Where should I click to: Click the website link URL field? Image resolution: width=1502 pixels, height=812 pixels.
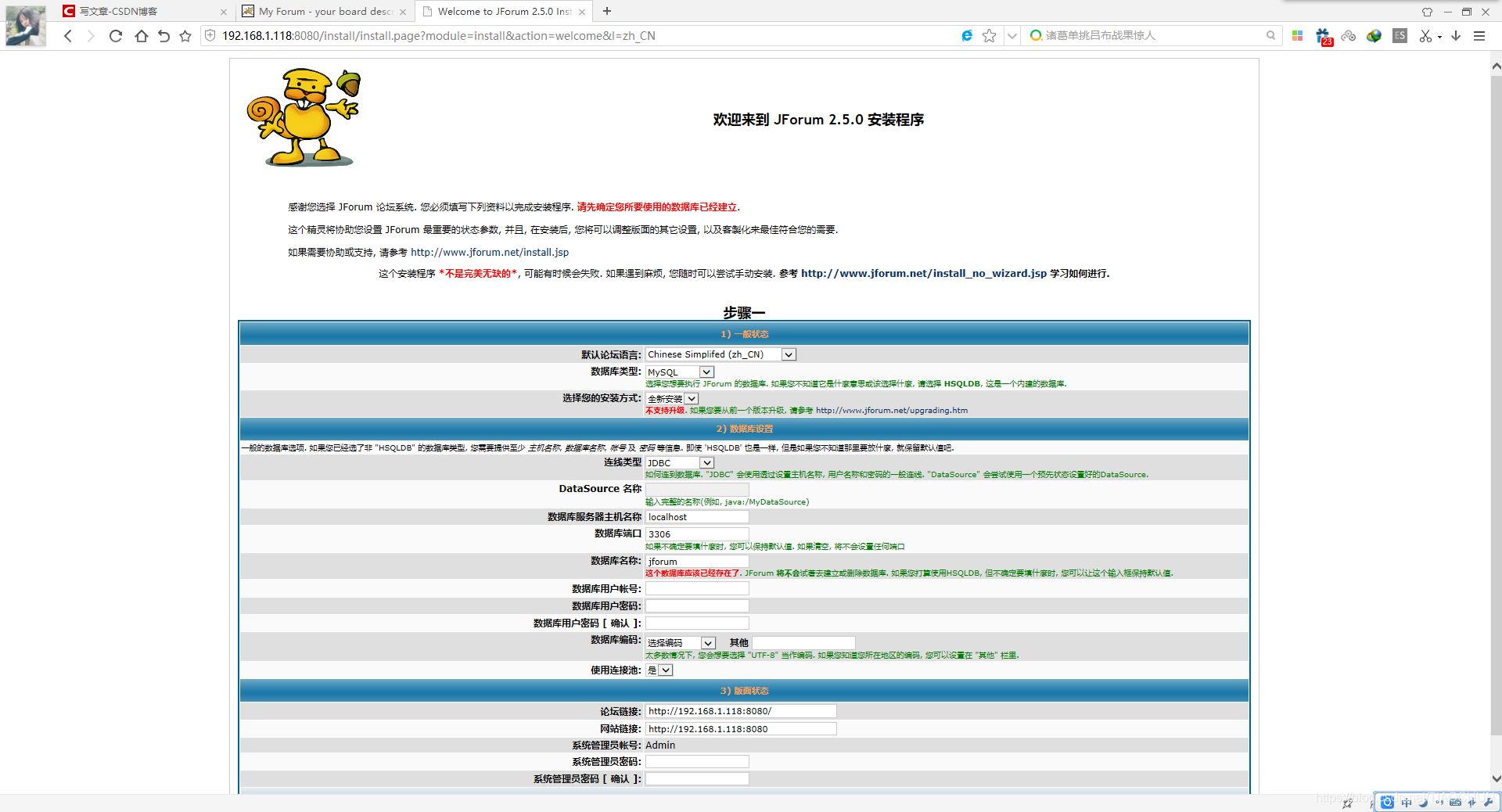pos(741,729)
